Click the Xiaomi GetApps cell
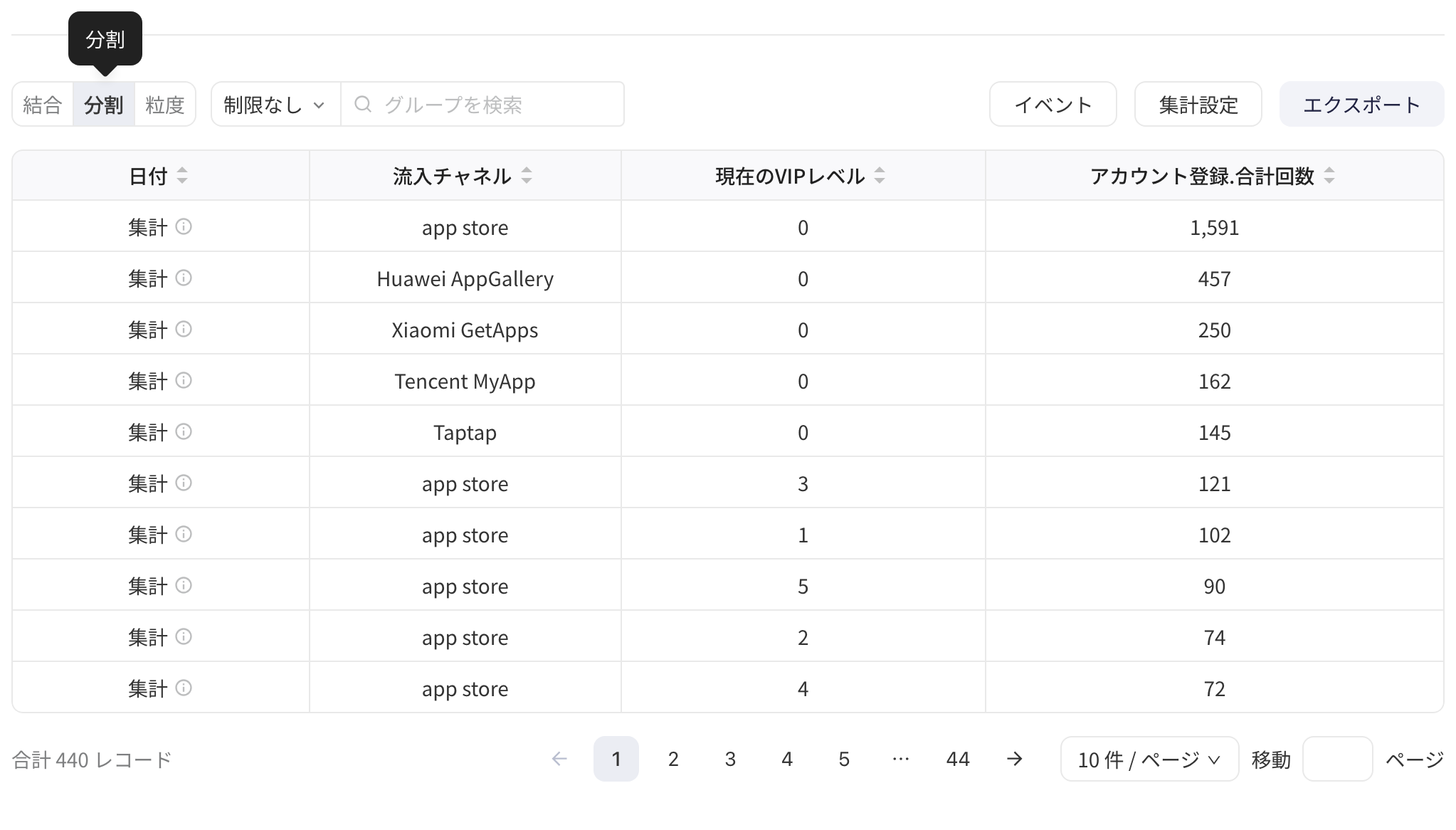Viewport: 1456px width, 830px height. (x=465, y=330)
